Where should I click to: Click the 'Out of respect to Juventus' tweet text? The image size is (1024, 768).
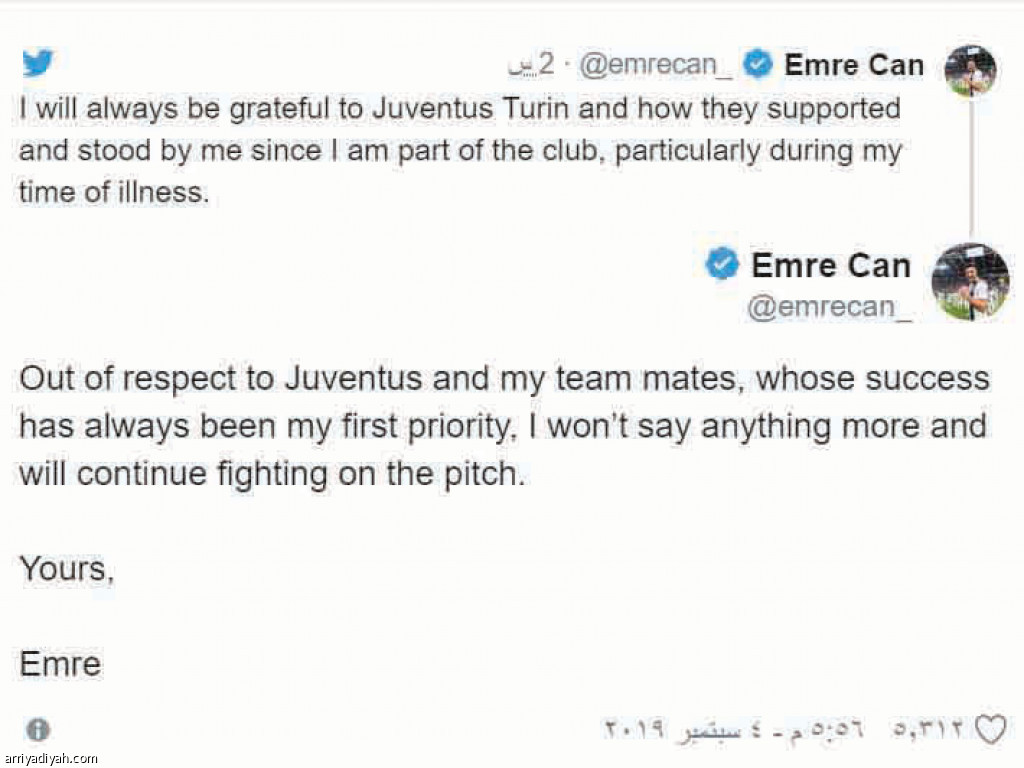(504, 427)
